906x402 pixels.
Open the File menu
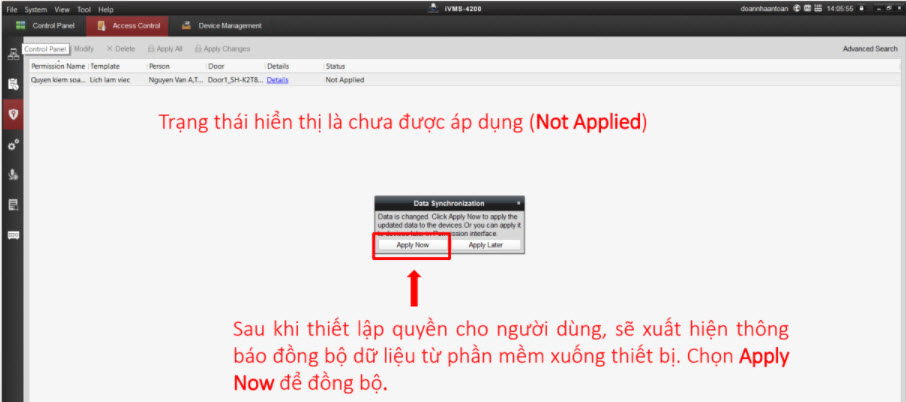[x=12, y=9]
